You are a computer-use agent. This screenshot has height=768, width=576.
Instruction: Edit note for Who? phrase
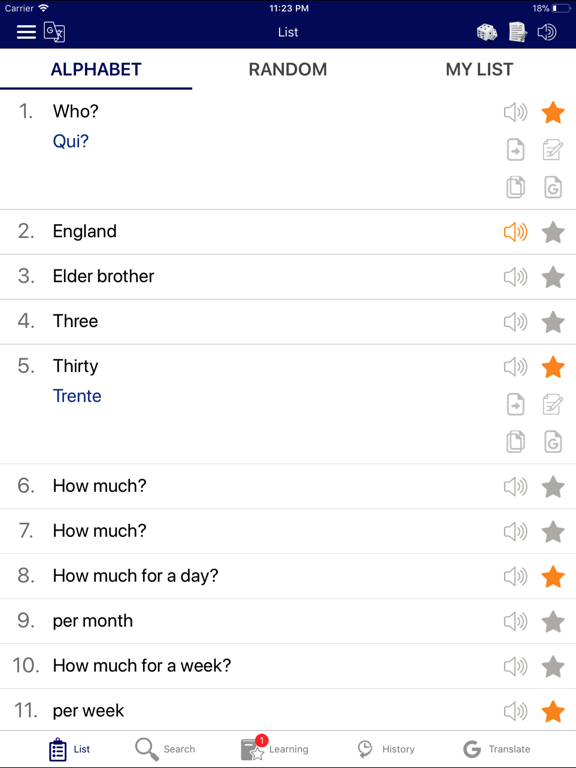tap(553, 150)
